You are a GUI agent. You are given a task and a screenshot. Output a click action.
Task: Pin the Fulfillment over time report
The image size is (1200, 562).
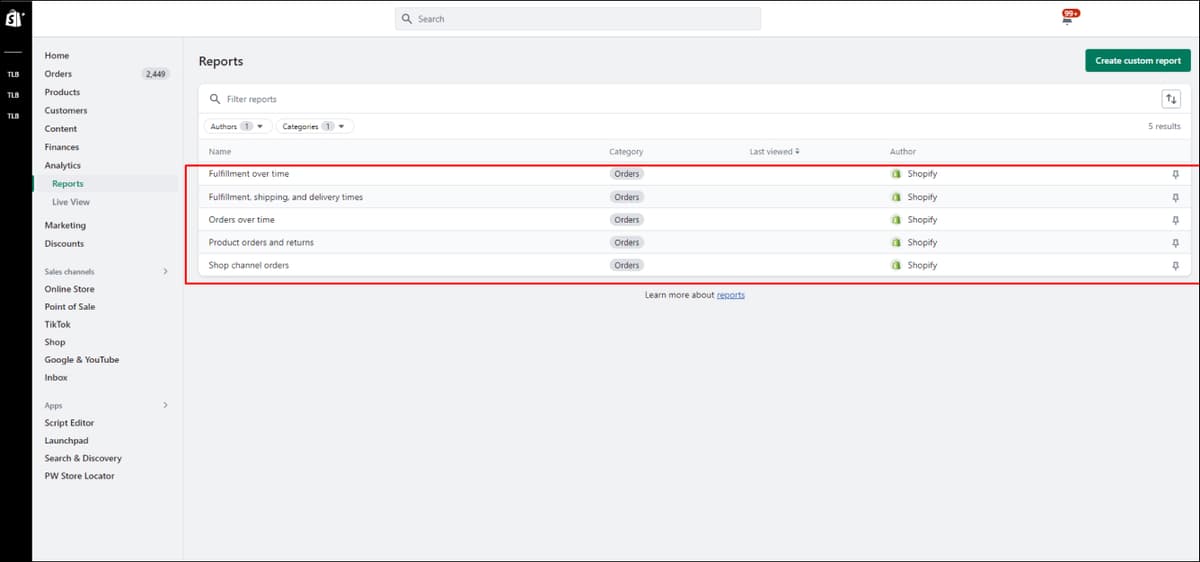(1176, 174)
